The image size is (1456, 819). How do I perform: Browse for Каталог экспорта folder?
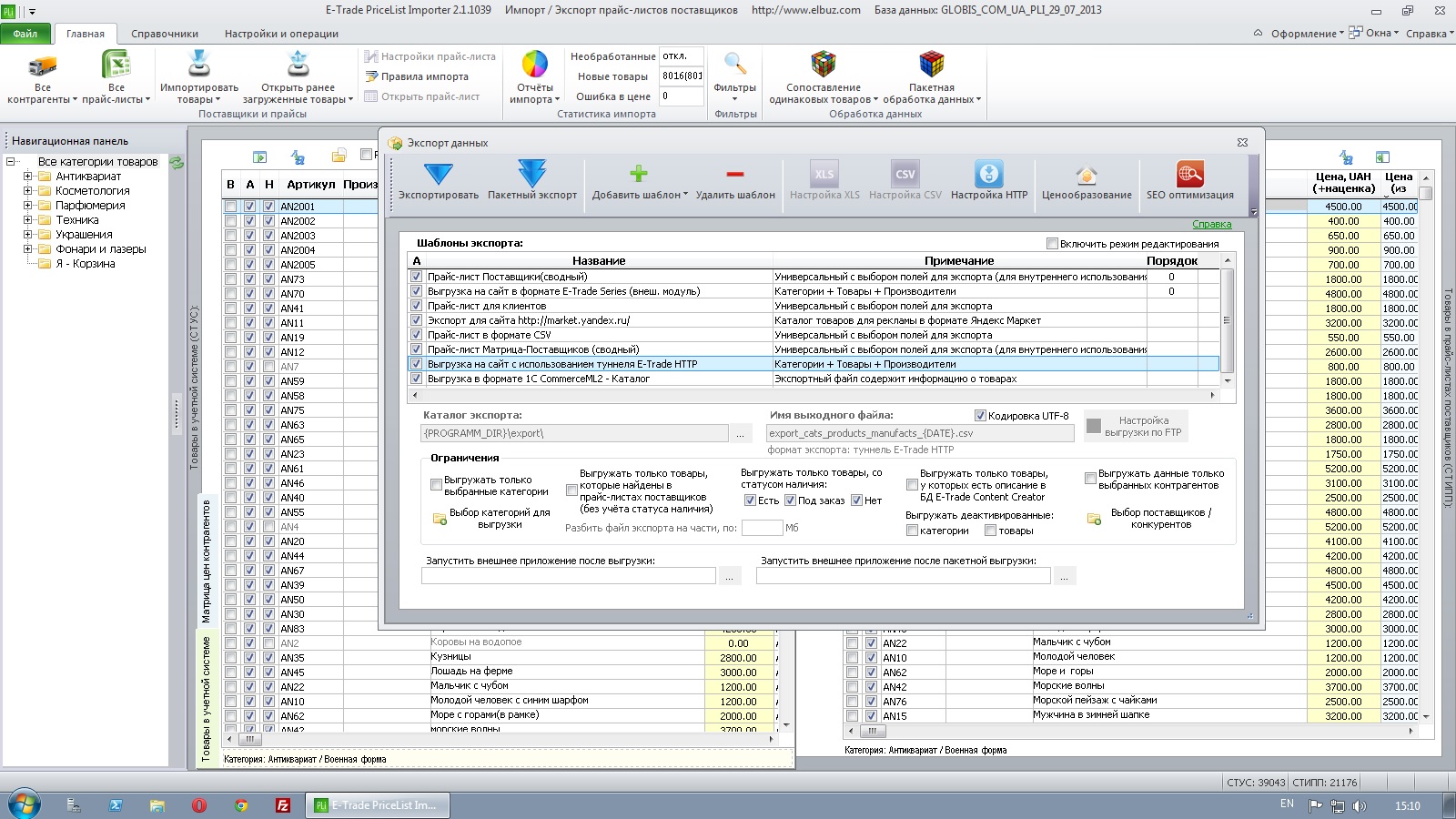tap(740, 434)
